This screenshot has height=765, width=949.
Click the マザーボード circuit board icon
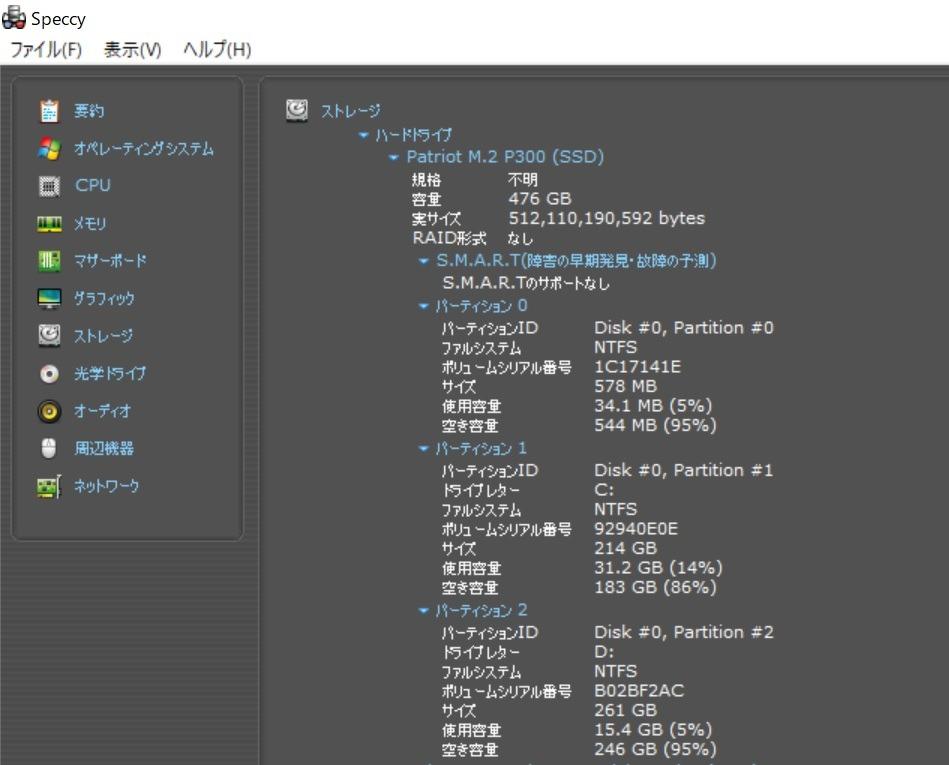tap(49, 261)
